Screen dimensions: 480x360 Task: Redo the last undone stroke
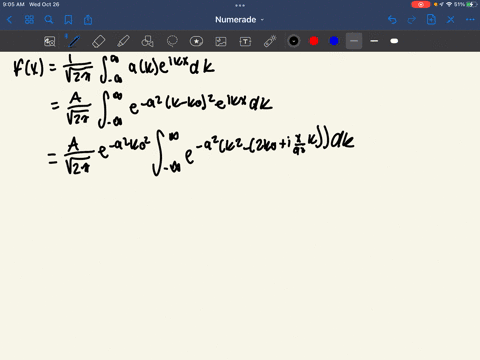412,20
